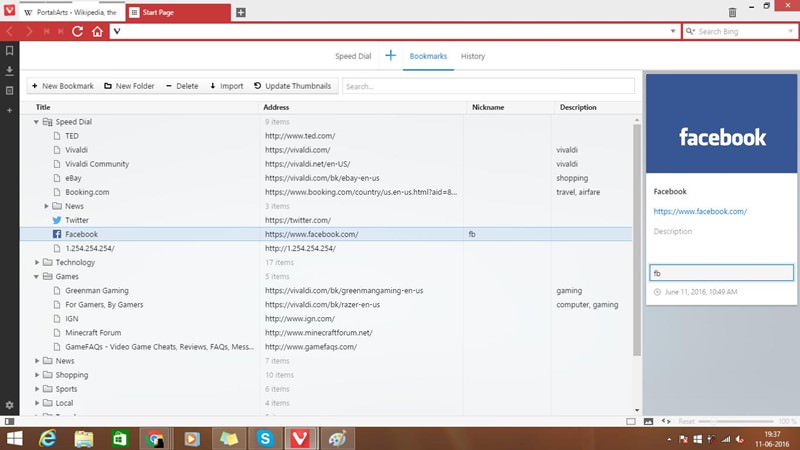The height and width of the screenshot is (450, 800).
Task: Switch to the Speed Dial tab
Action: coord(353,56)
